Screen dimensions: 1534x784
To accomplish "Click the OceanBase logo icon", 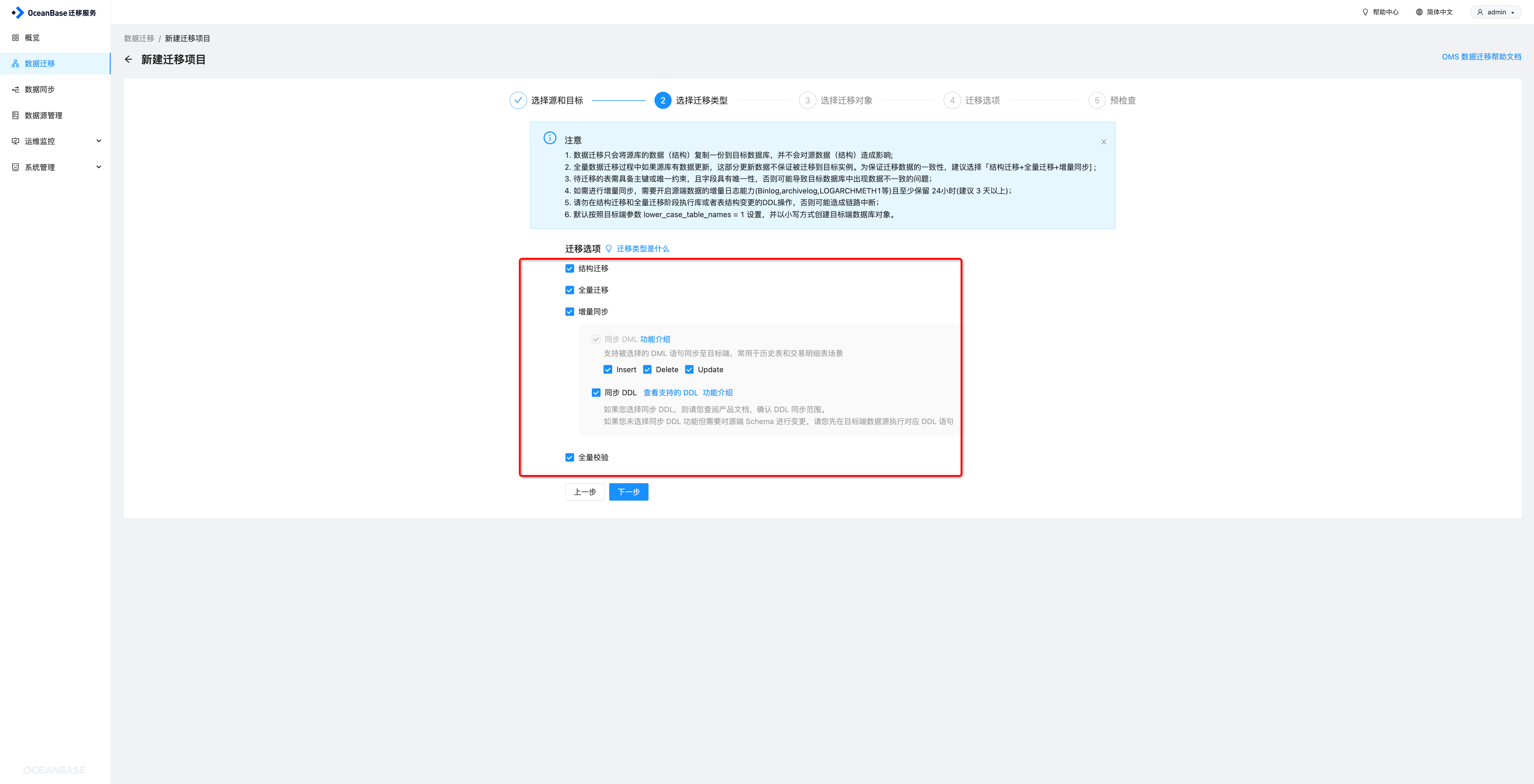I will click(x=18, y=13).
